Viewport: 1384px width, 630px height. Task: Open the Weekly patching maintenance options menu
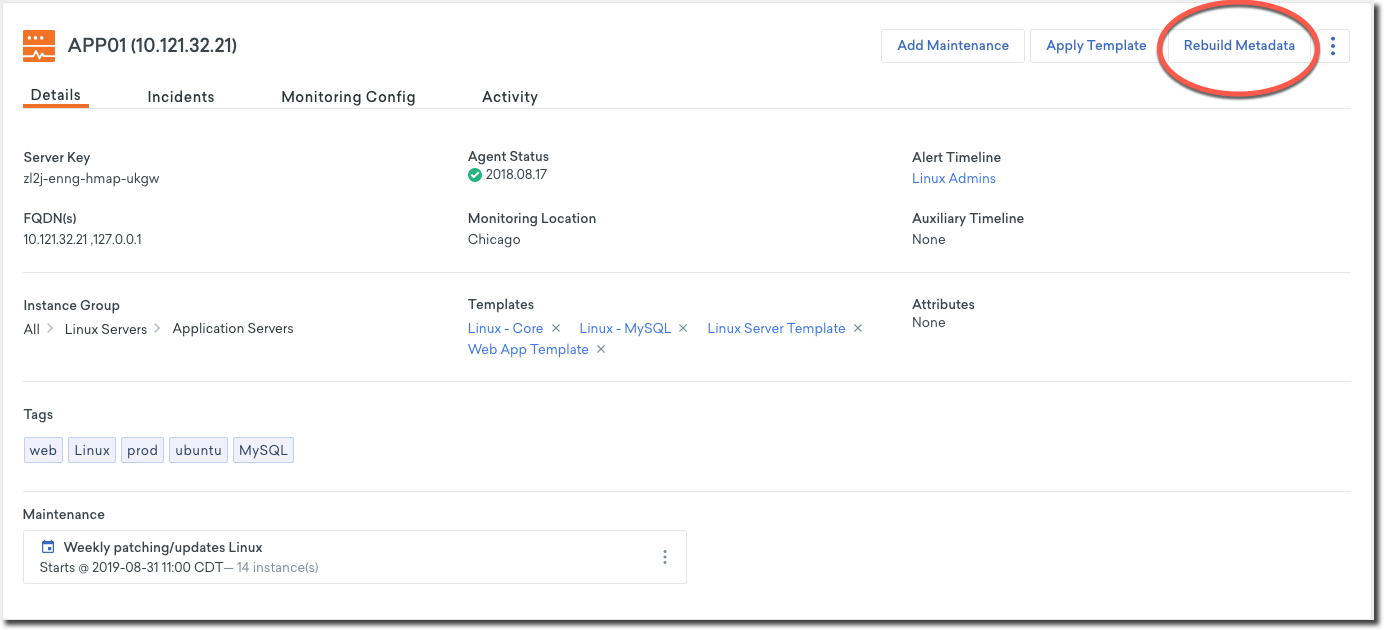pyautogui.click(x=665, y=557)
